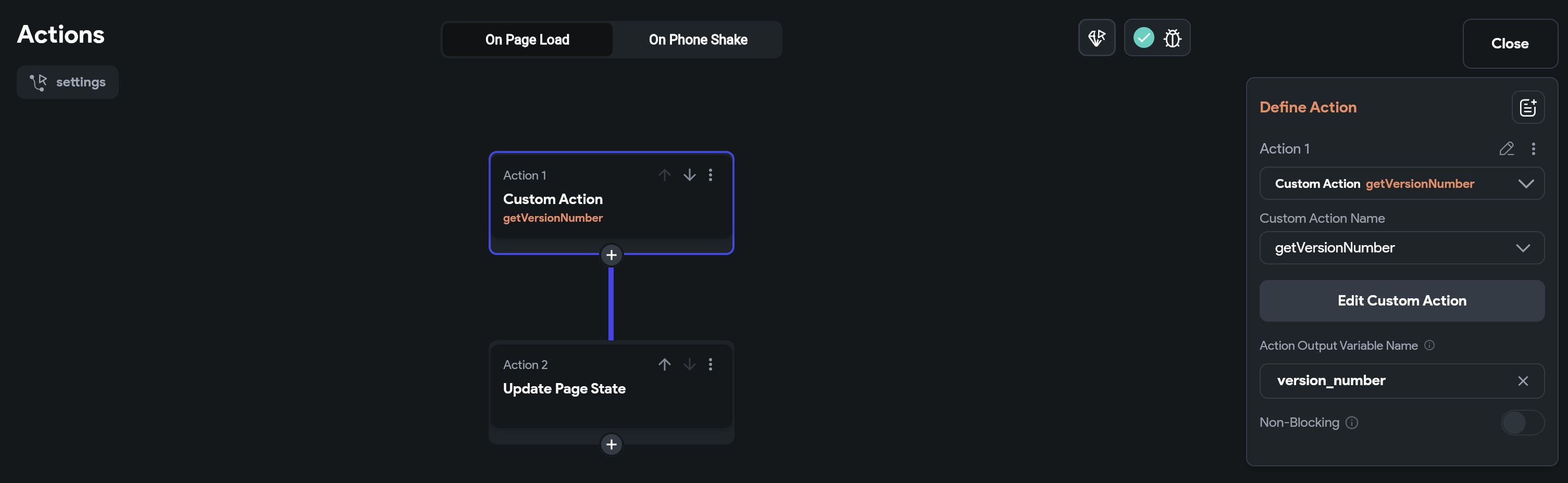Click the green checkmark status icon

click(x=1143, y=39)
